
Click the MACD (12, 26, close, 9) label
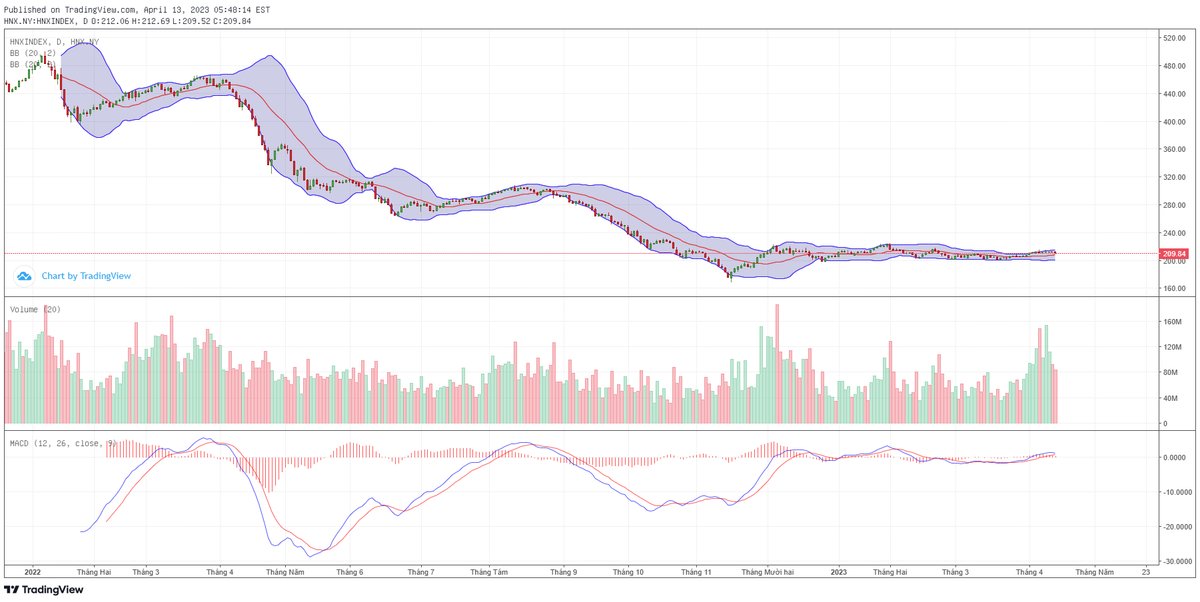click(63, 443)
